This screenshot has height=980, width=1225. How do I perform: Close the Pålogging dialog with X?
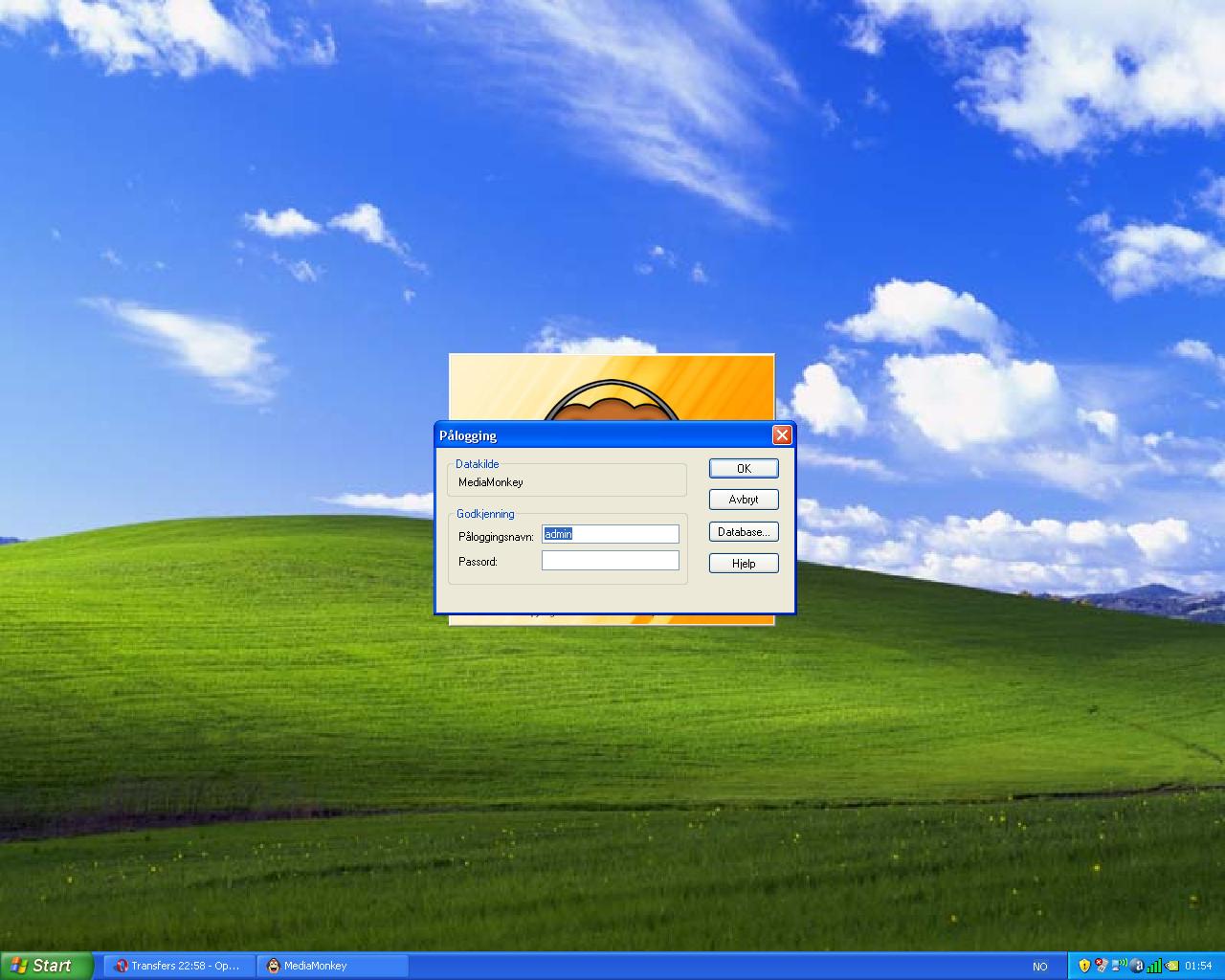(782, 435)
